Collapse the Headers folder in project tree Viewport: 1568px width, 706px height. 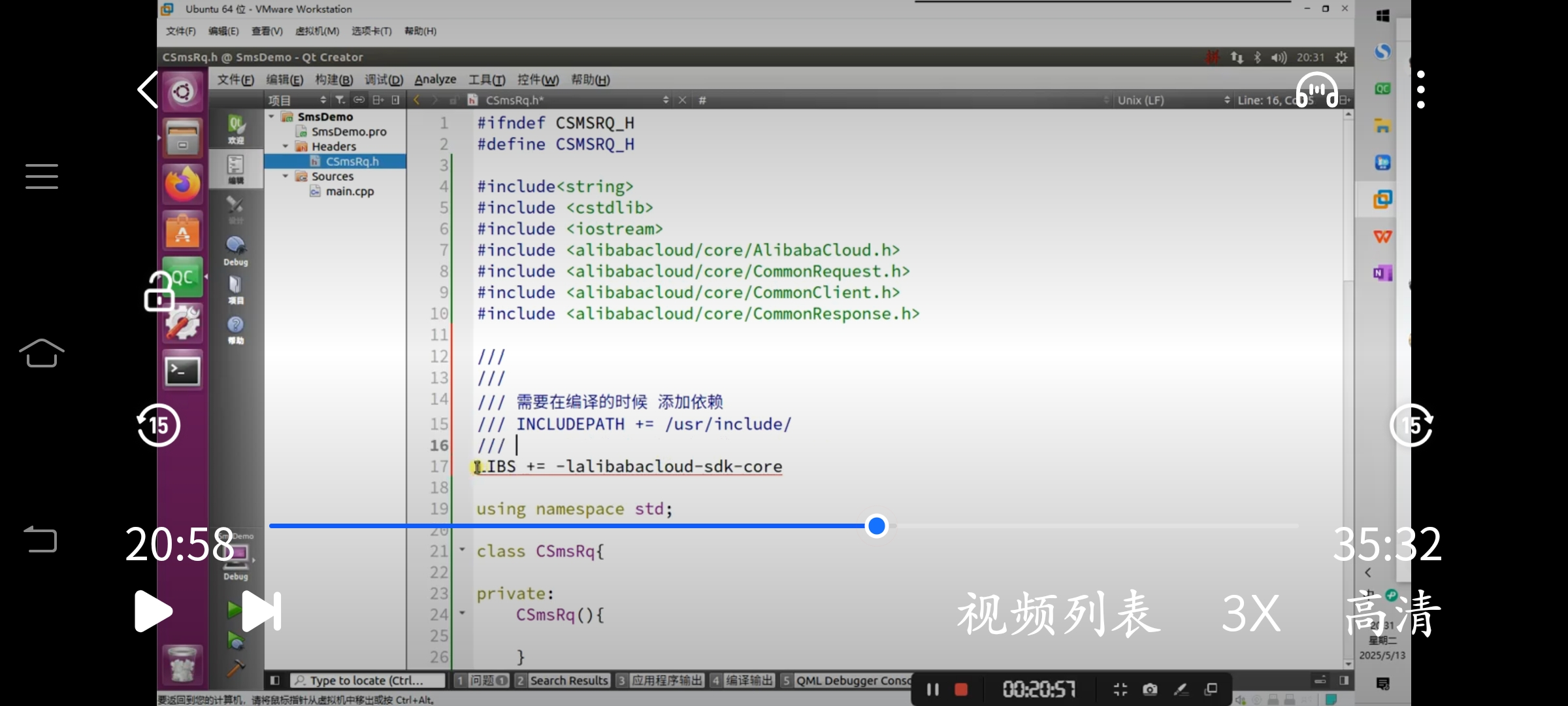(286, 146)
